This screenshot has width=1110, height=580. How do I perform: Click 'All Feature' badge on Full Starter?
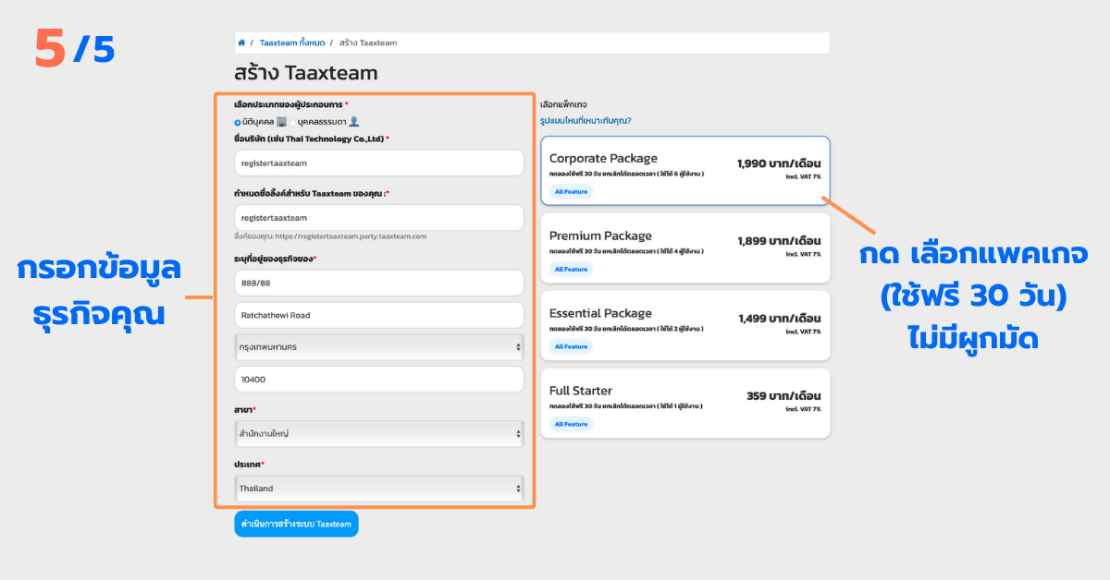click(571, 424)
